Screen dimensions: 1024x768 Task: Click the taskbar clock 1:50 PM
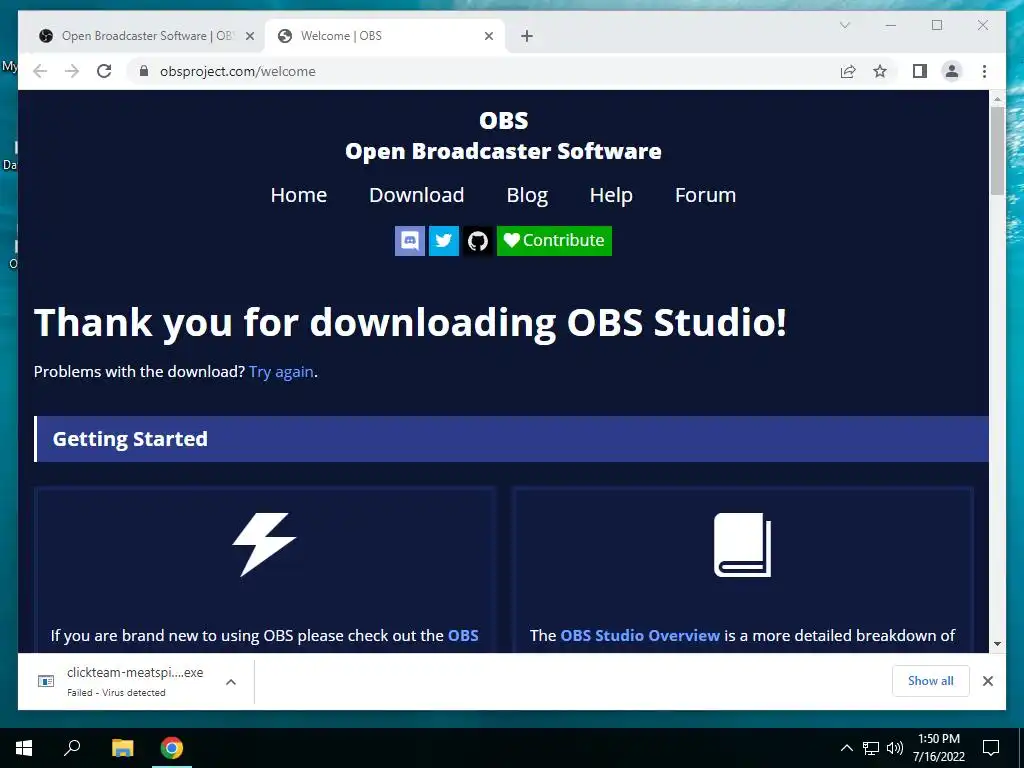coord(939,739)
